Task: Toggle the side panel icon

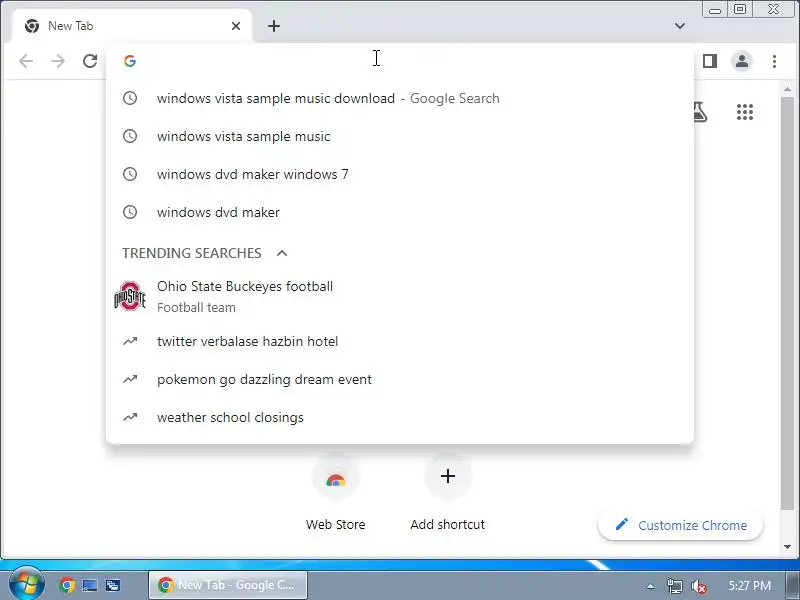Action: pos(710,61)
